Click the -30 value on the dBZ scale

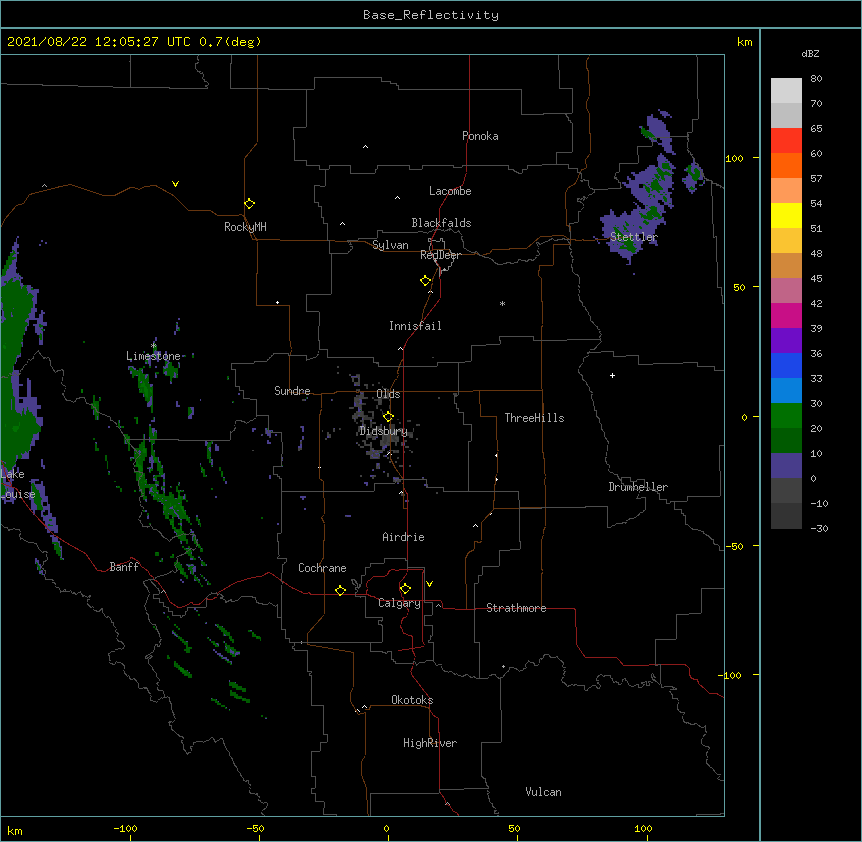[x=819, y=528]
